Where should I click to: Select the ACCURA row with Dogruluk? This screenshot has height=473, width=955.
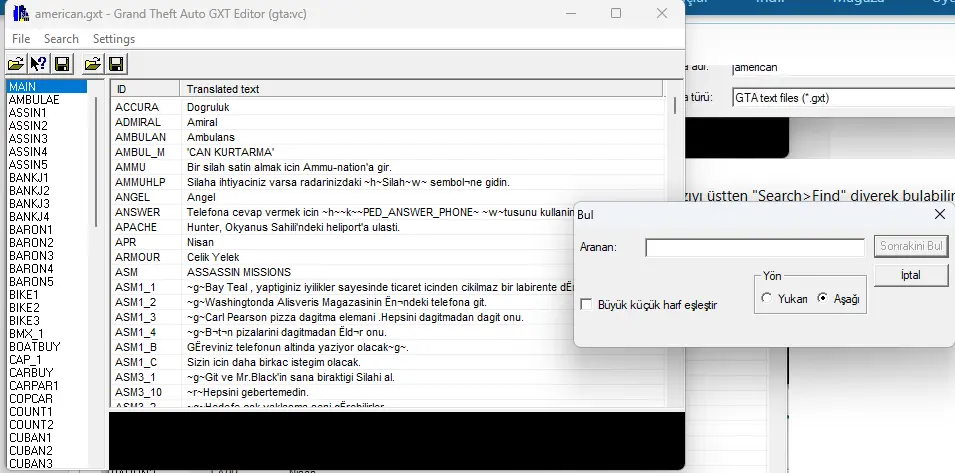[x=389, y=107]
